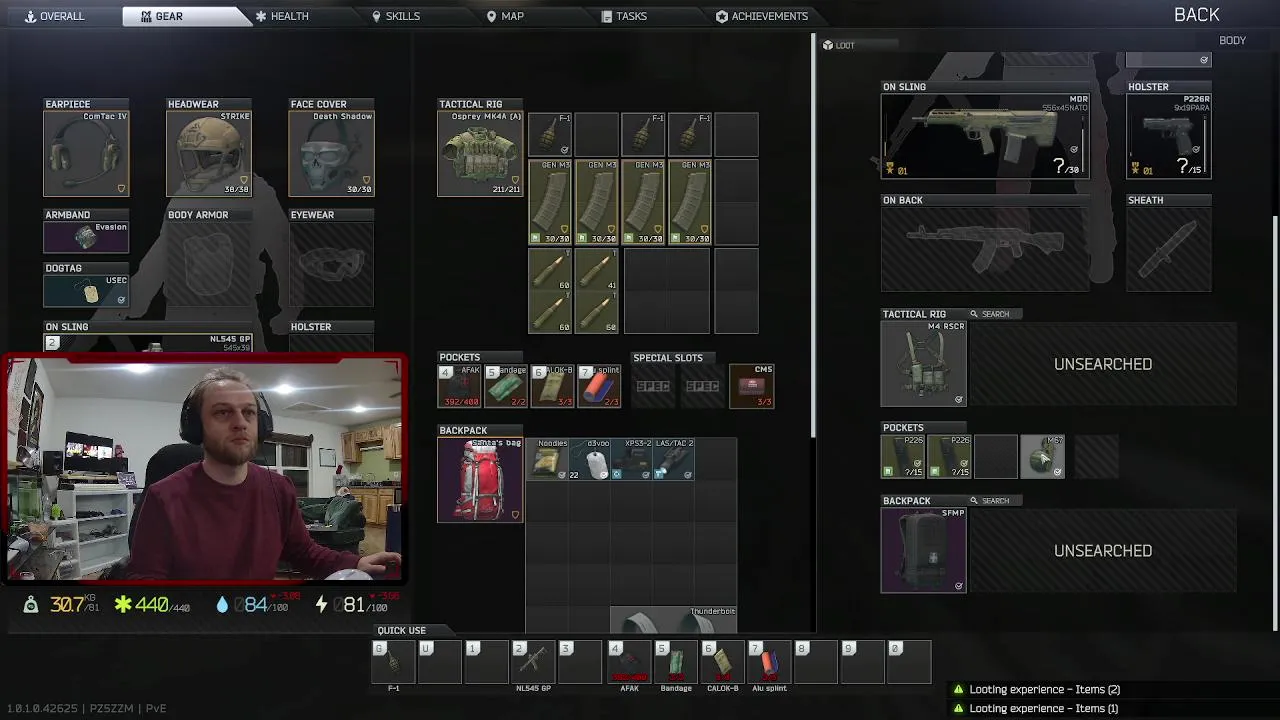
Task: Select the STRIKE helmet in Headwear
Action: point(208,153)
